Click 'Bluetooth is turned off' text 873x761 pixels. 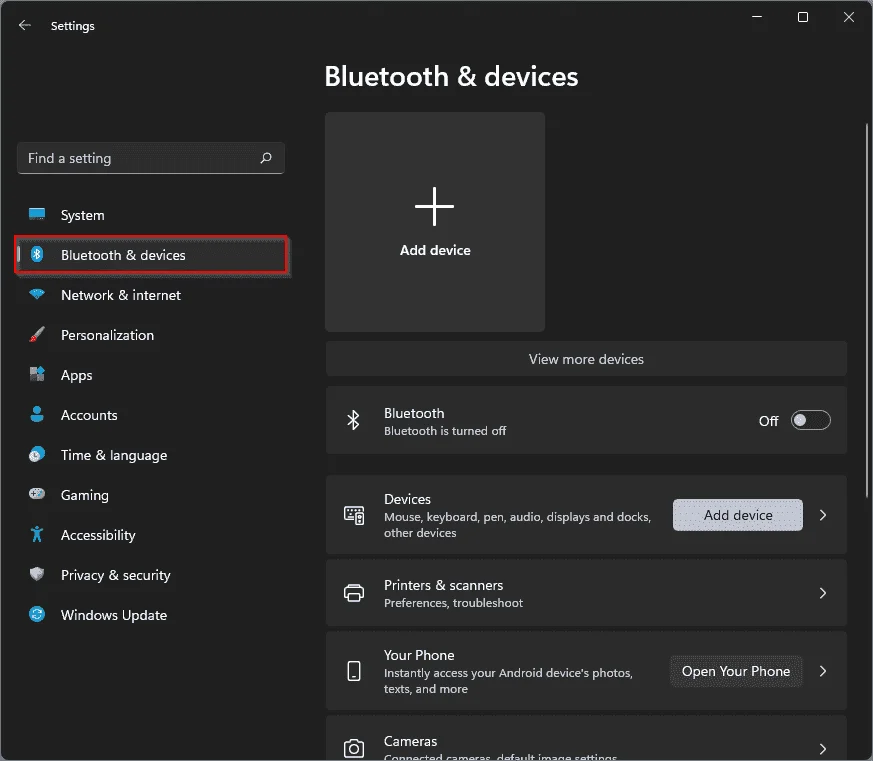tap(445, 431)
